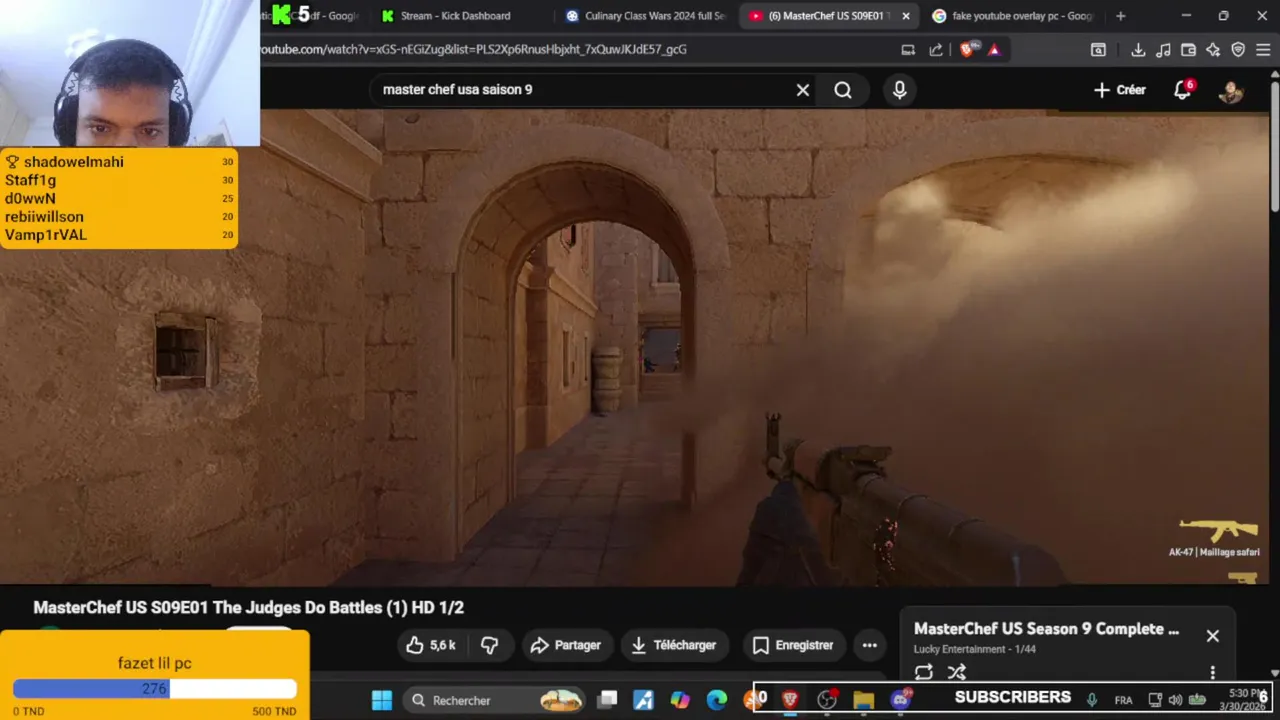Open Brave browser from the taskbar
Image resolution: width=1280 pixels, height=720 pixels.
tap(790, 700)
